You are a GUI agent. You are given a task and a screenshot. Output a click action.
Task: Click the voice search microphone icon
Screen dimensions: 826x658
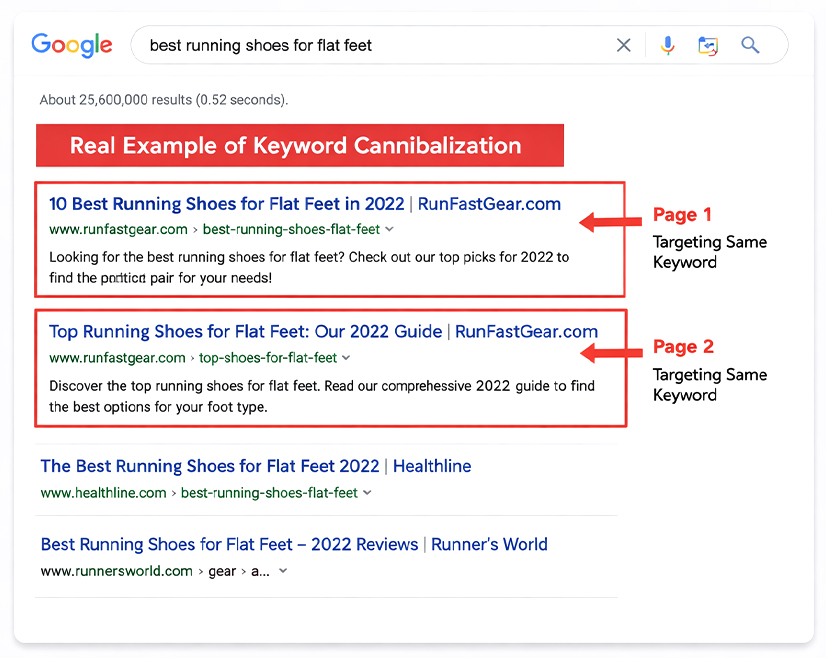click(x=667, y=45)
